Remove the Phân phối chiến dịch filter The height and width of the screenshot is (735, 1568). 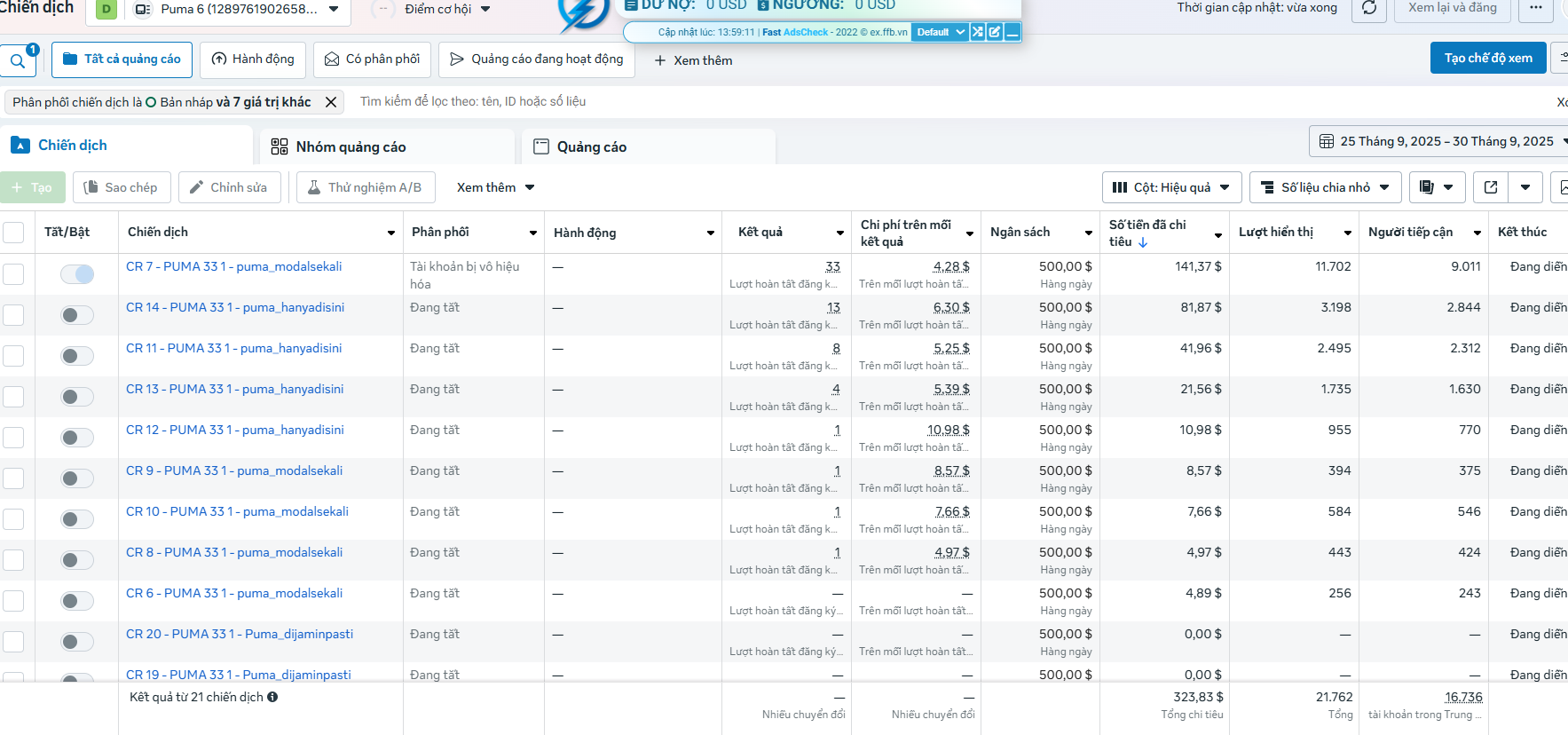coord(331,102)
